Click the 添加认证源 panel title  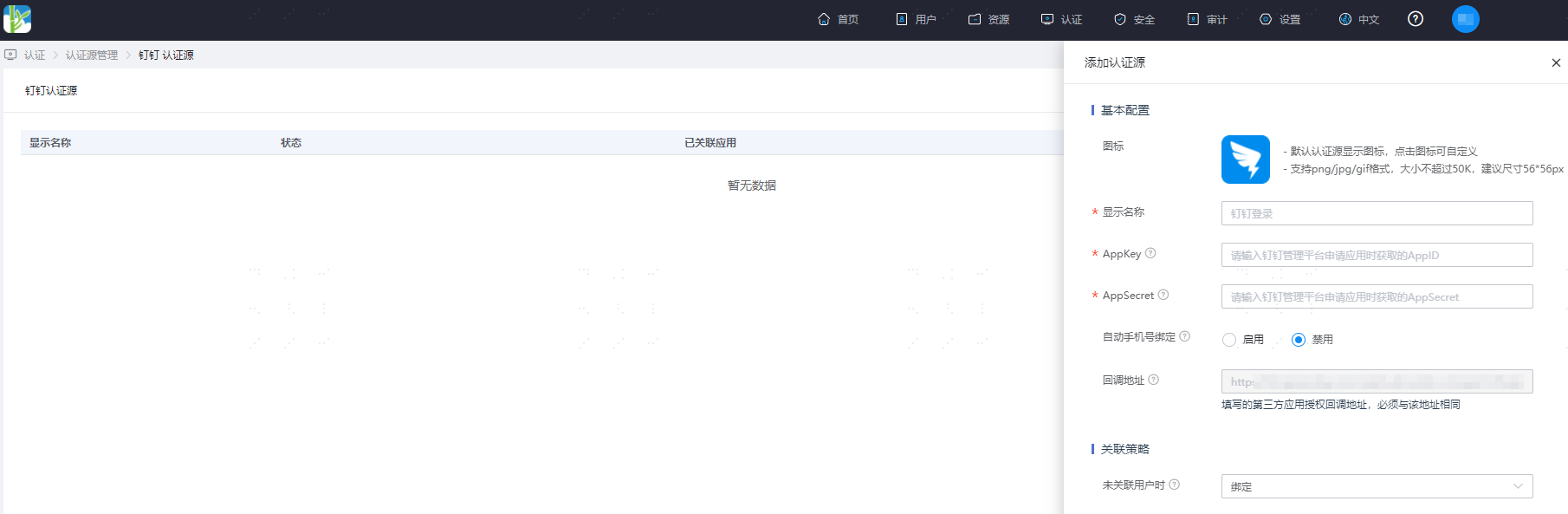(x=1115, y=62)
